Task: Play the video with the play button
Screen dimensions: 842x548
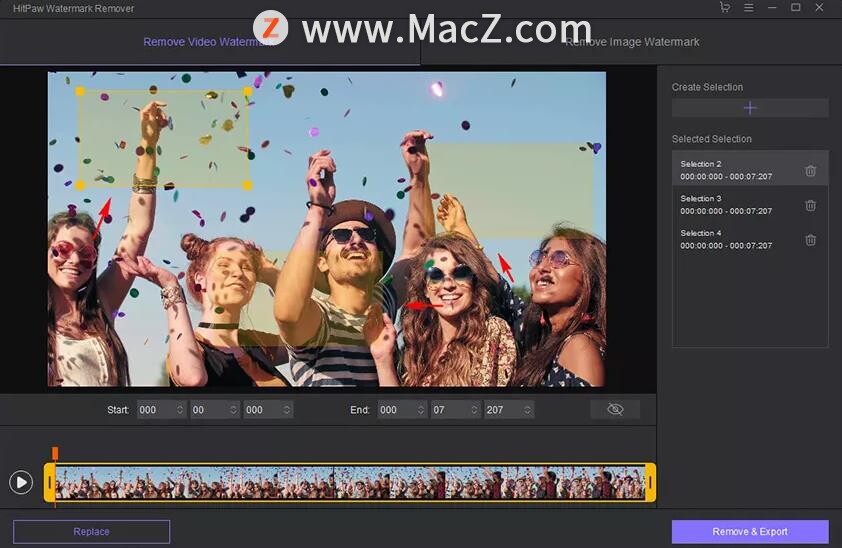Action: pos(21,482)
